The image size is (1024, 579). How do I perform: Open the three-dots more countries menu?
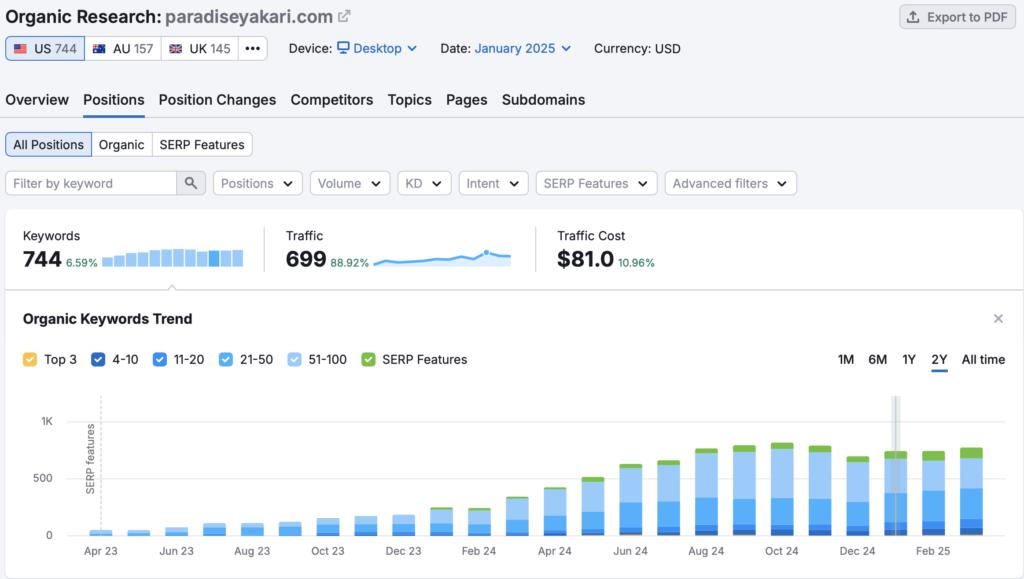252,48
